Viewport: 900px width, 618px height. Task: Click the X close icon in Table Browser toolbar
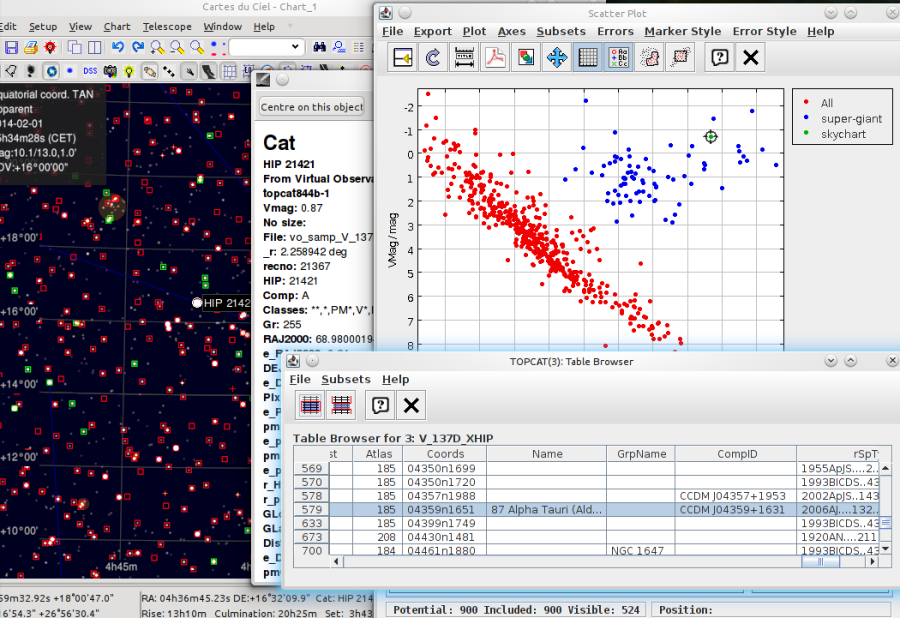point(411,406)
